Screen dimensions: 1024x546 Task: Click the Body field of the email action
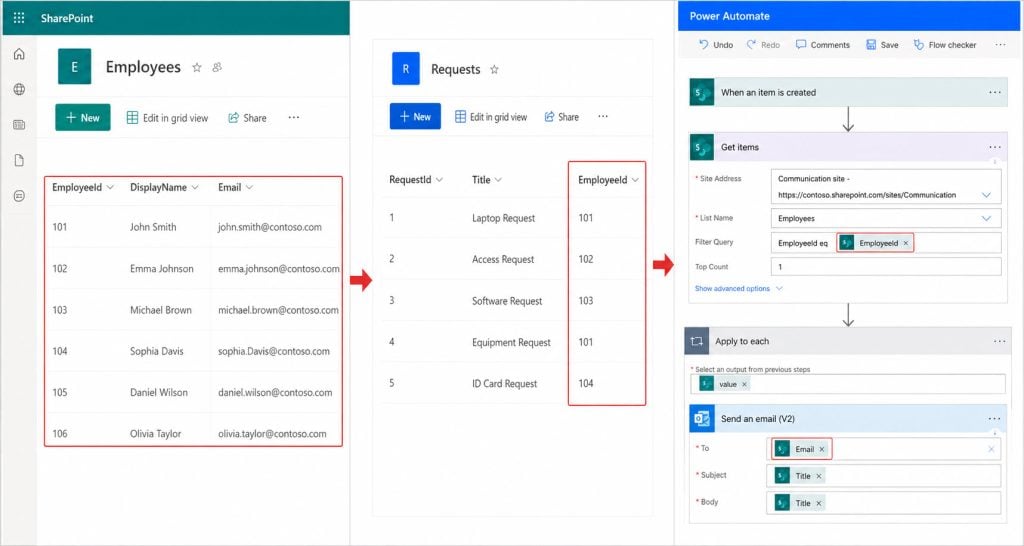pyautogui.click(x=883, y=503)
